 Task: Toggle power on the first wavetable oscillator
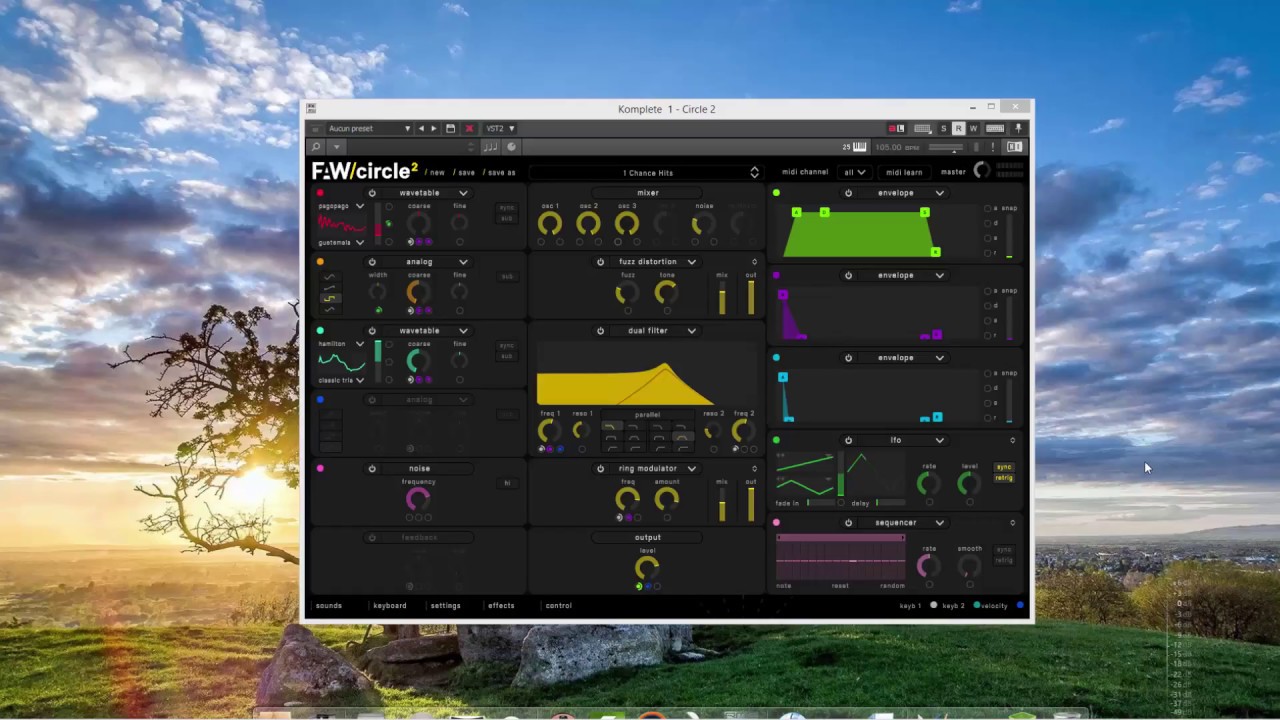[x=372, y=193]
